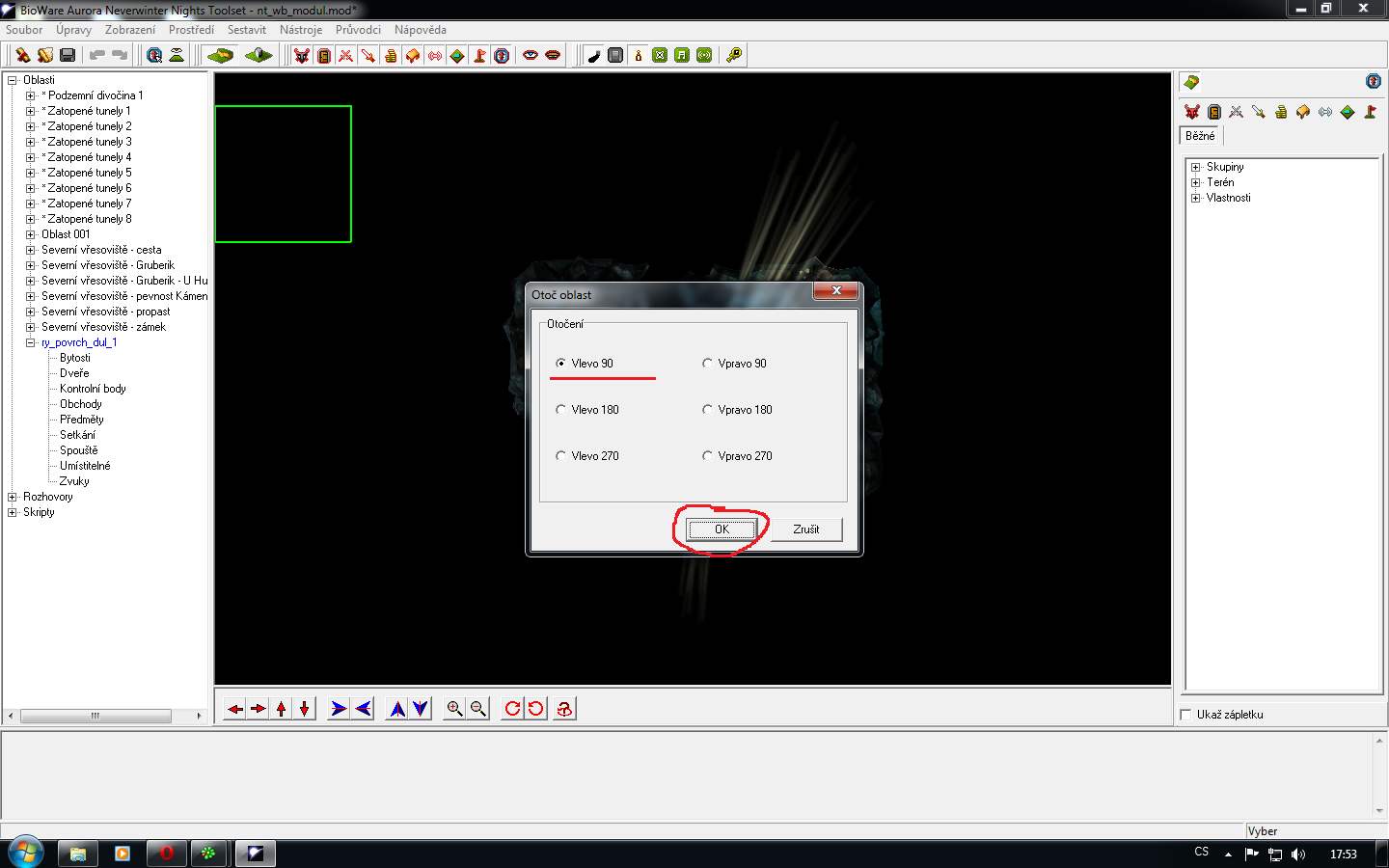Select the red demon creature icon in the right palette
Screen dimensions: 1389x868
pos(1192,112)
